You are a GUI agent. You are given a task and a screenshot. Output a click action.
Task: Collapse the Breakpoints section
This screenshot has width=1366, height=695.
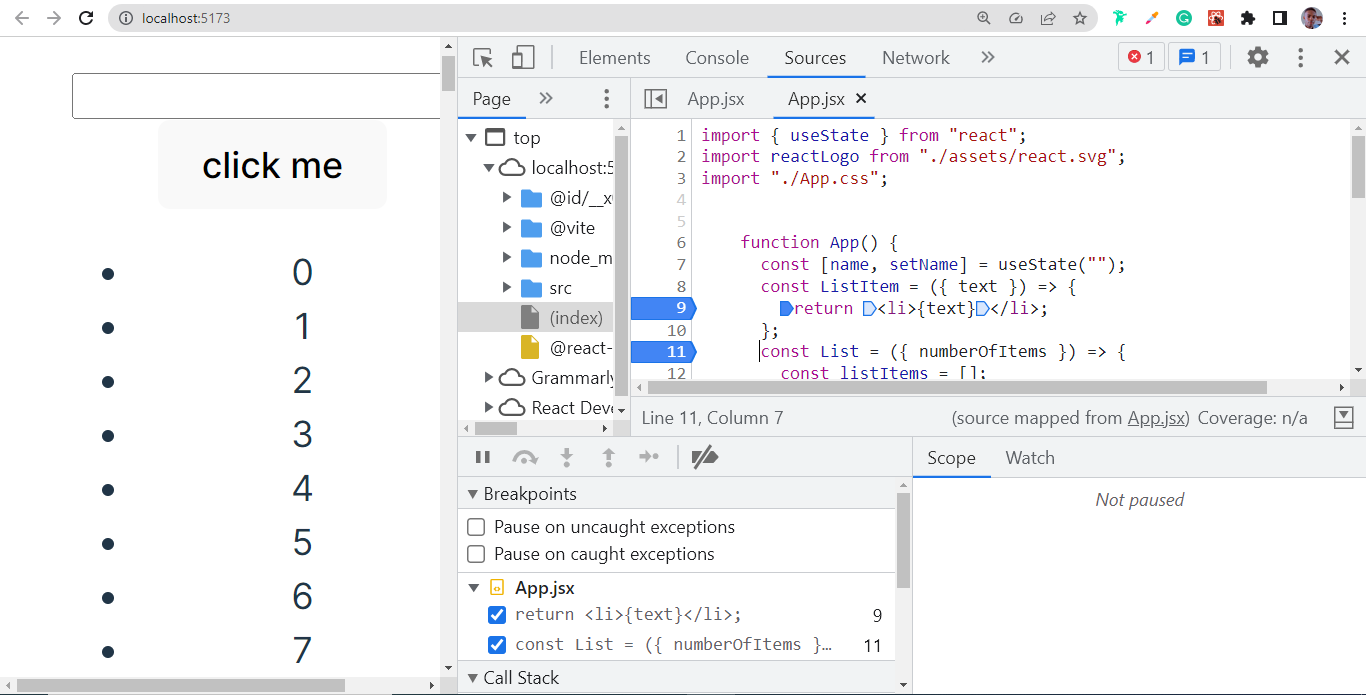(x=473, y=494)
